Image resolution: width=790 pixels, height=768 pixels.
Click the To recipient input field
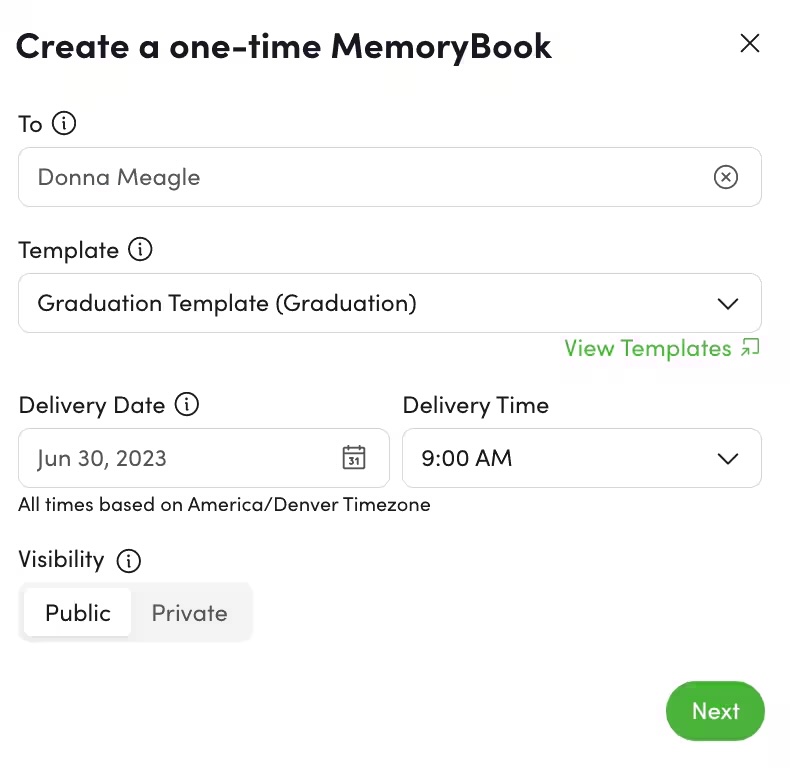360,177
